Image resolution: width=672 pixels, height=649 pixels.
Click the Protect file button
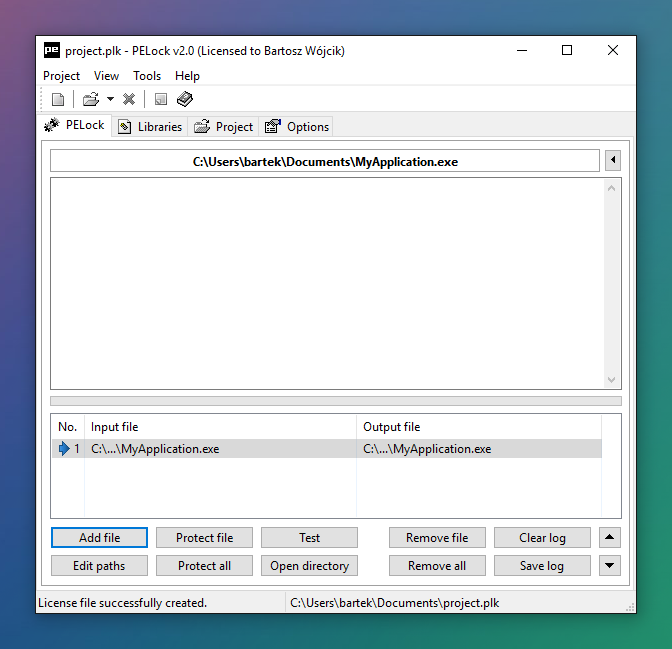(204, 538)
